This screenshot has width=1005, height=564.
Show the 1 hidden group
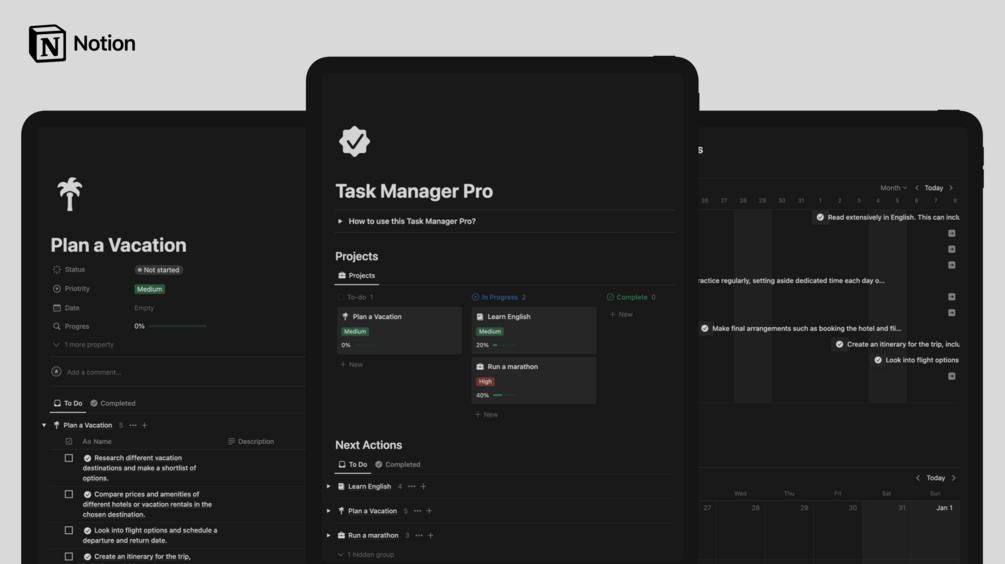point(366,554)
